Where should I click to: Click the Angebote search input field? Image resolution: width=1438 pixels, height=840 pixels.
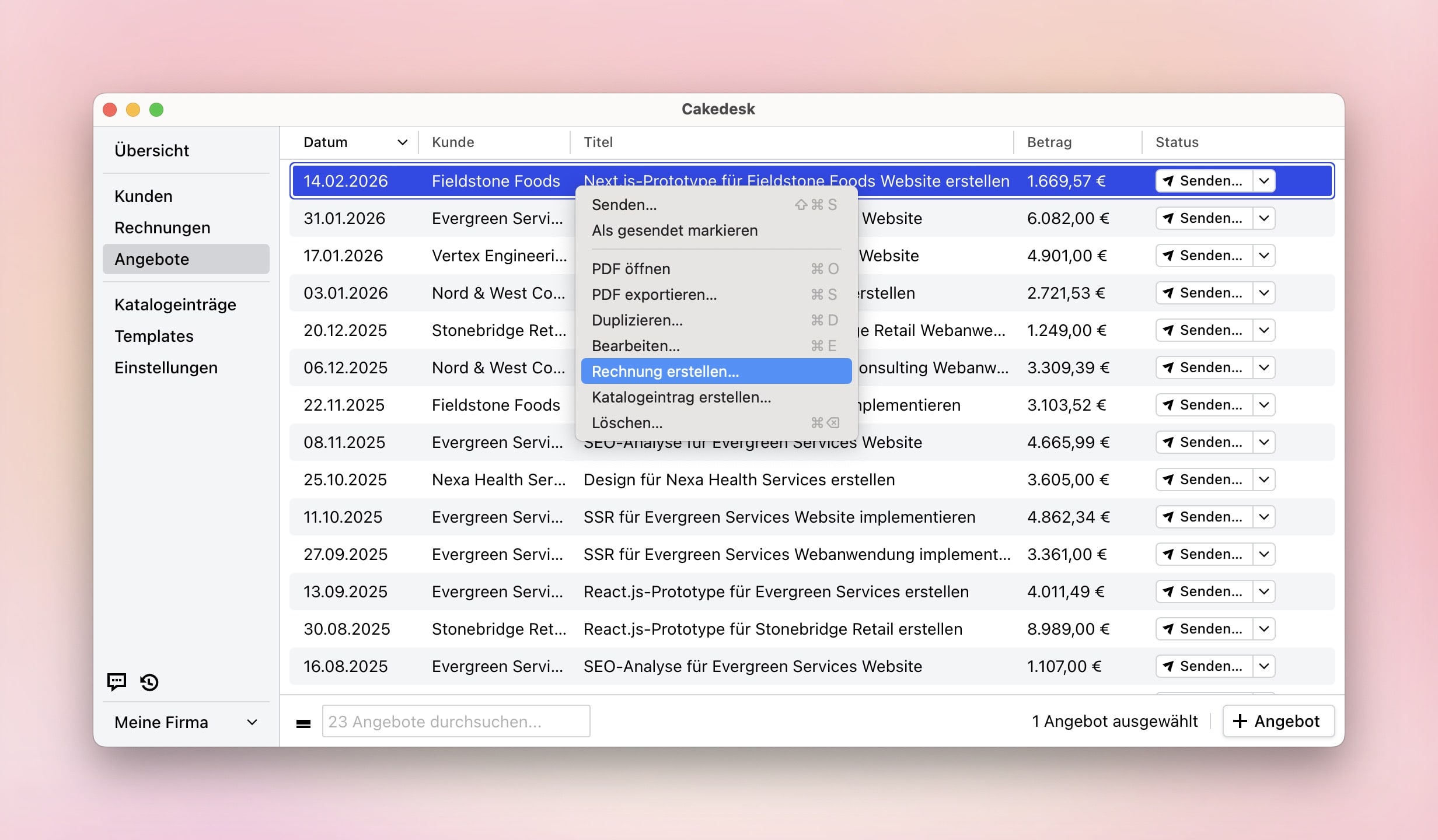click(456, 722)
